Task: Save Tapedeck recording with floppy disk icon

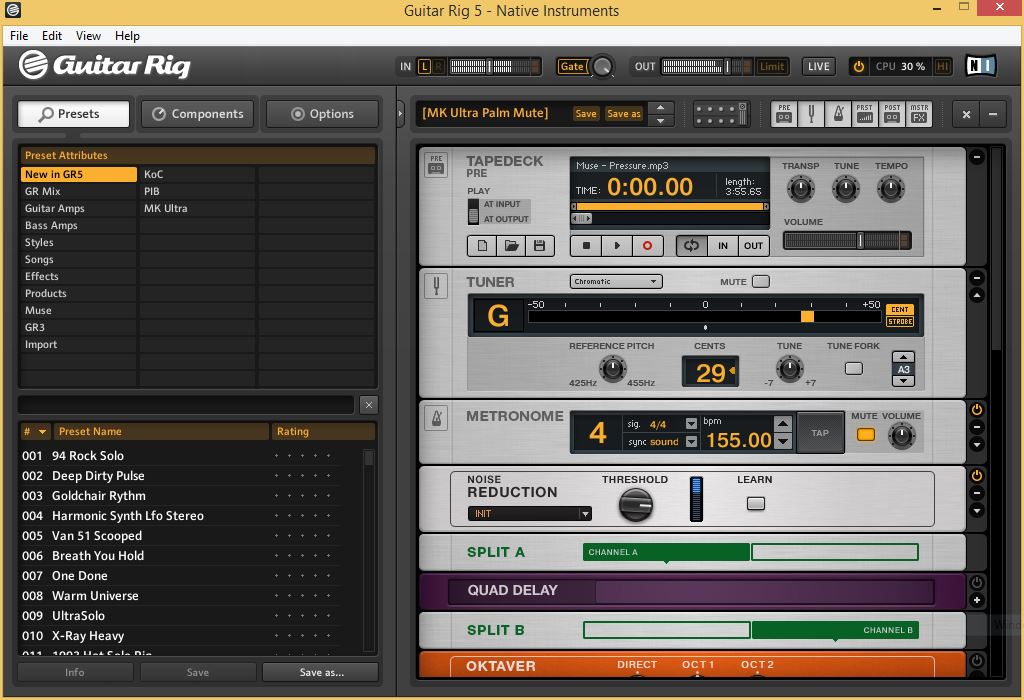Action: [x=539, y=246]
